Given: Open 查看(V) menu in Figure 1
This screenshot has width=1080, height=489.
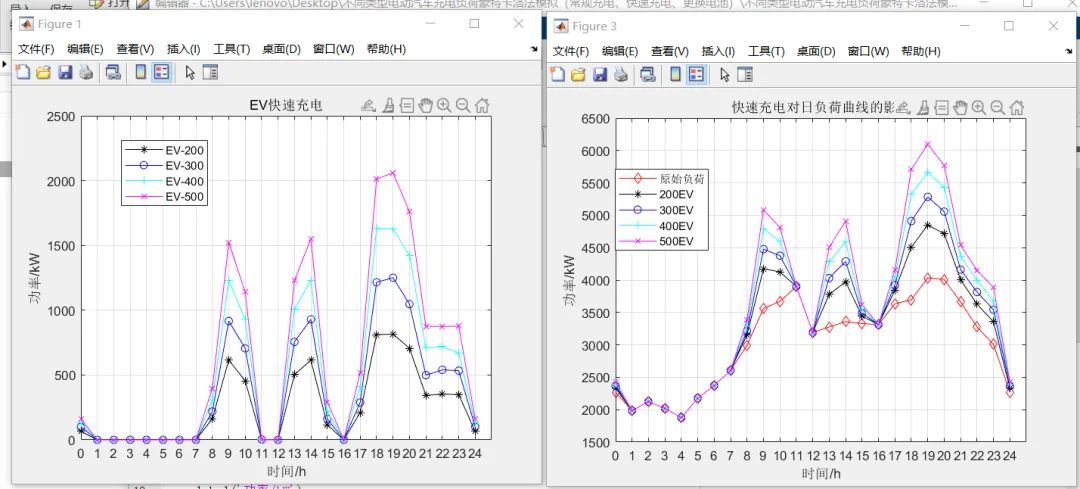Looking at the screenshot, I should click(135, 50).
